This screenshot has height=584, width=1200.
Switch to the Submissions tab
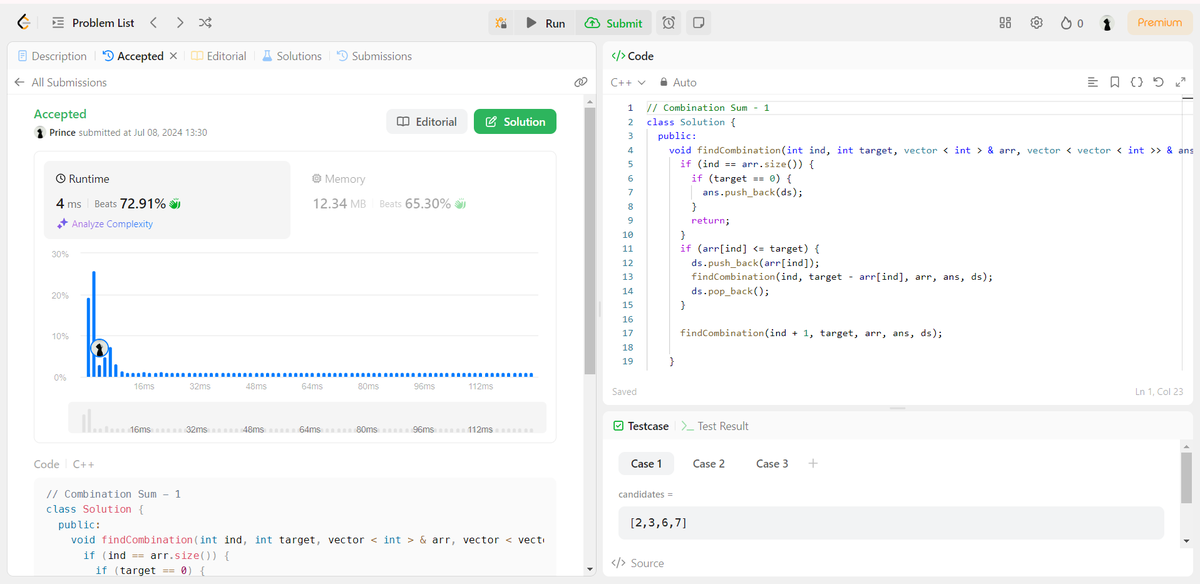click(374, 56)
